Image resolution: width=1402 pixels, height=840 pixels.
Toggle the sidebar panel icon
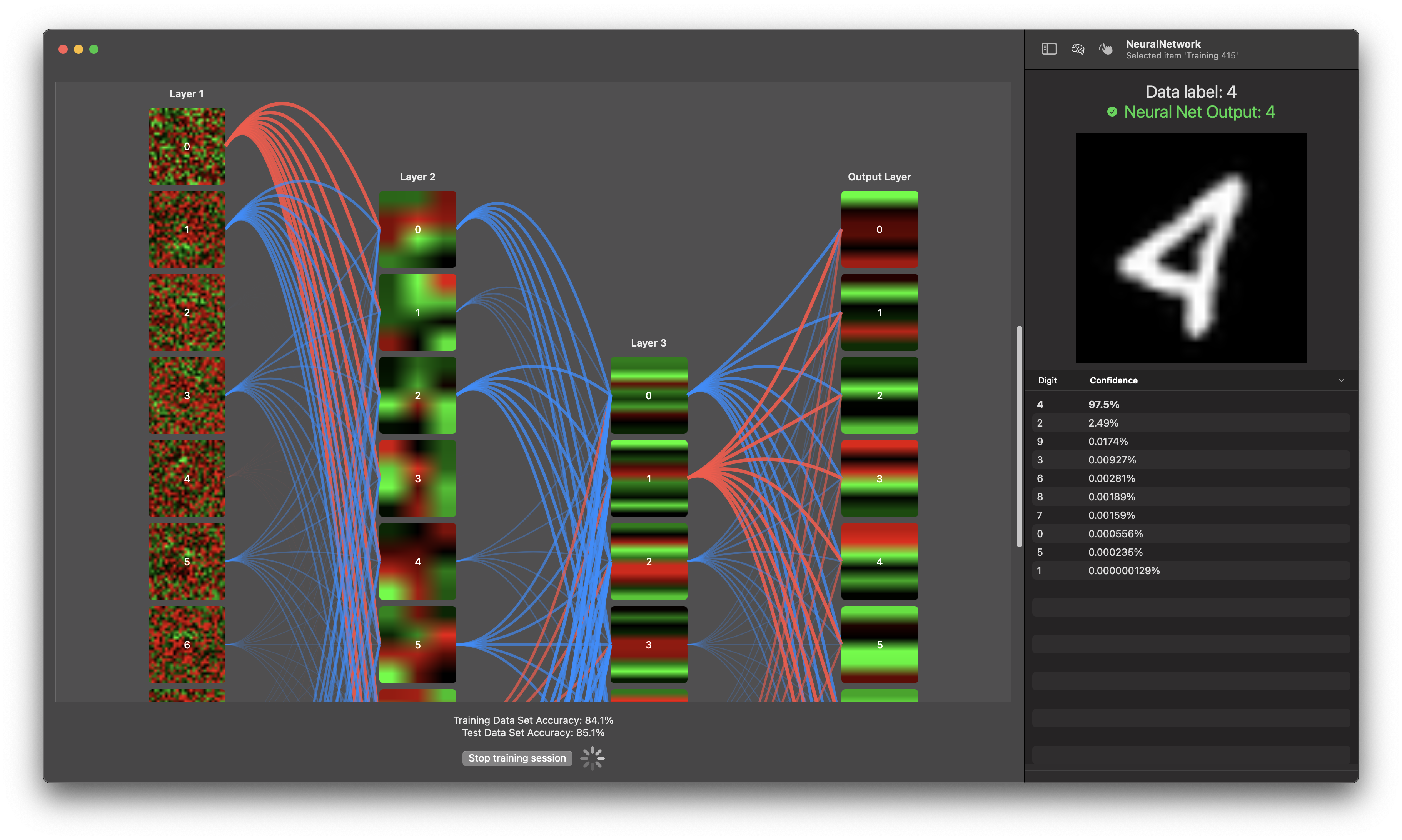pyautogui.click(x=1049, y=49)
